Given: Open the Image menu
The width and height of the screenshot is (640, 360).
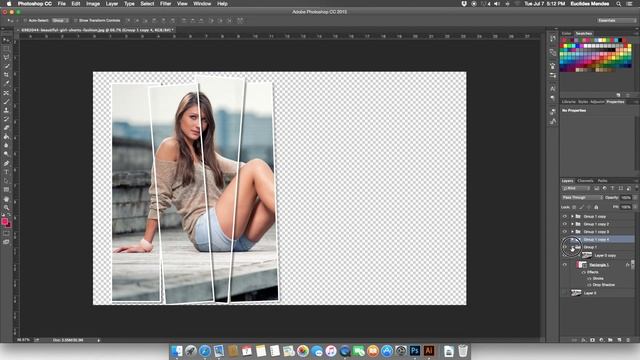Looking at the screenshot, I should pyautogui.click(x=93, y=4).
